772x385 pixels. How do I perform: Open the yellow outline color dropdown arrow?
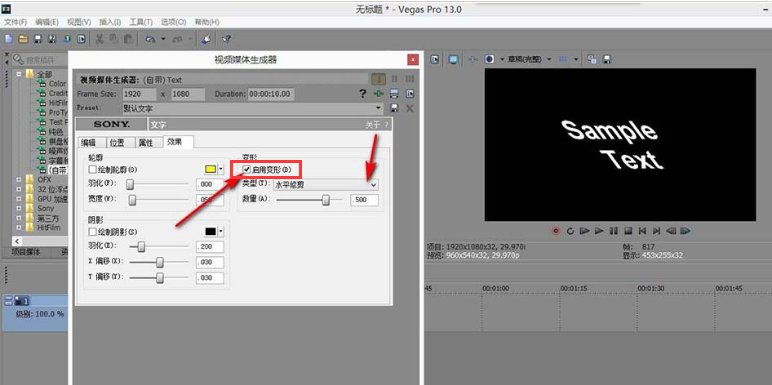point(221,169)
